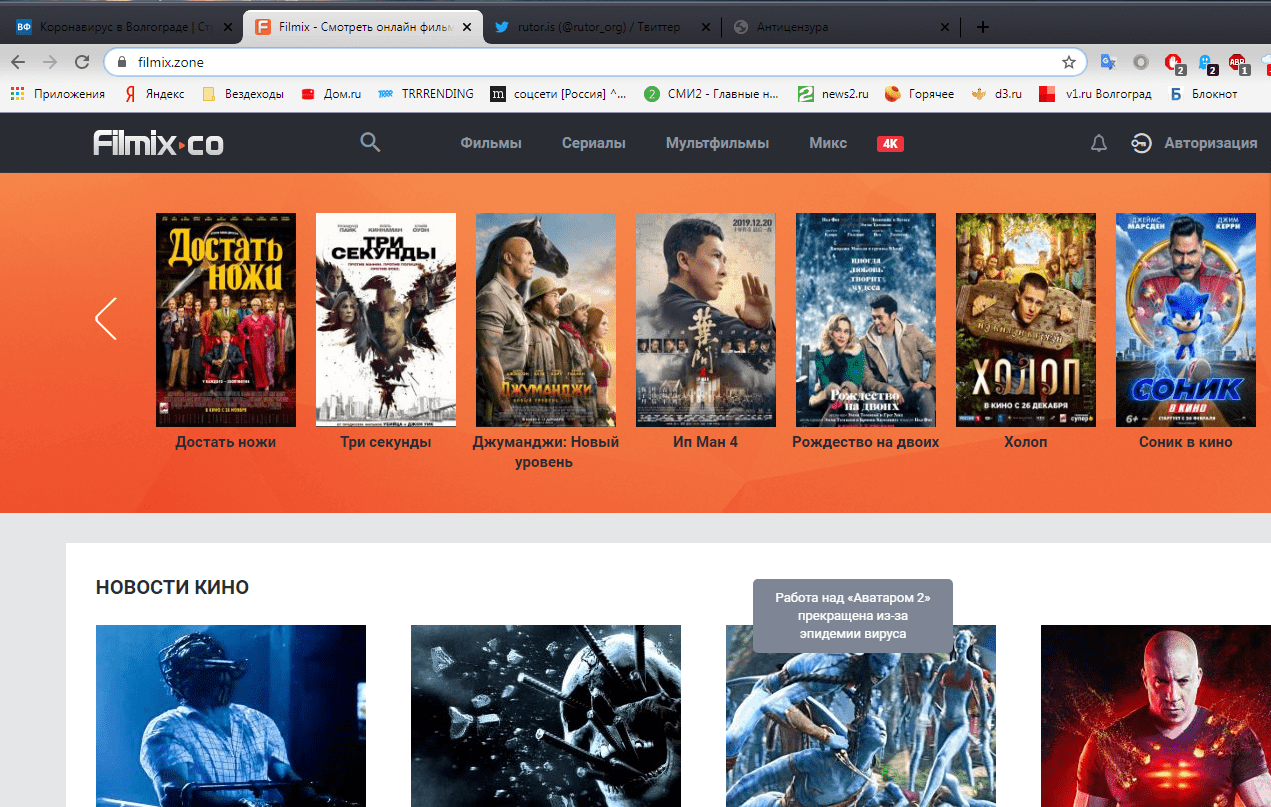Click the 4K badge icon
Image resolution: width=1271 pixels, height=807 pixels.
pyautogui.click(x=890, y=144)
